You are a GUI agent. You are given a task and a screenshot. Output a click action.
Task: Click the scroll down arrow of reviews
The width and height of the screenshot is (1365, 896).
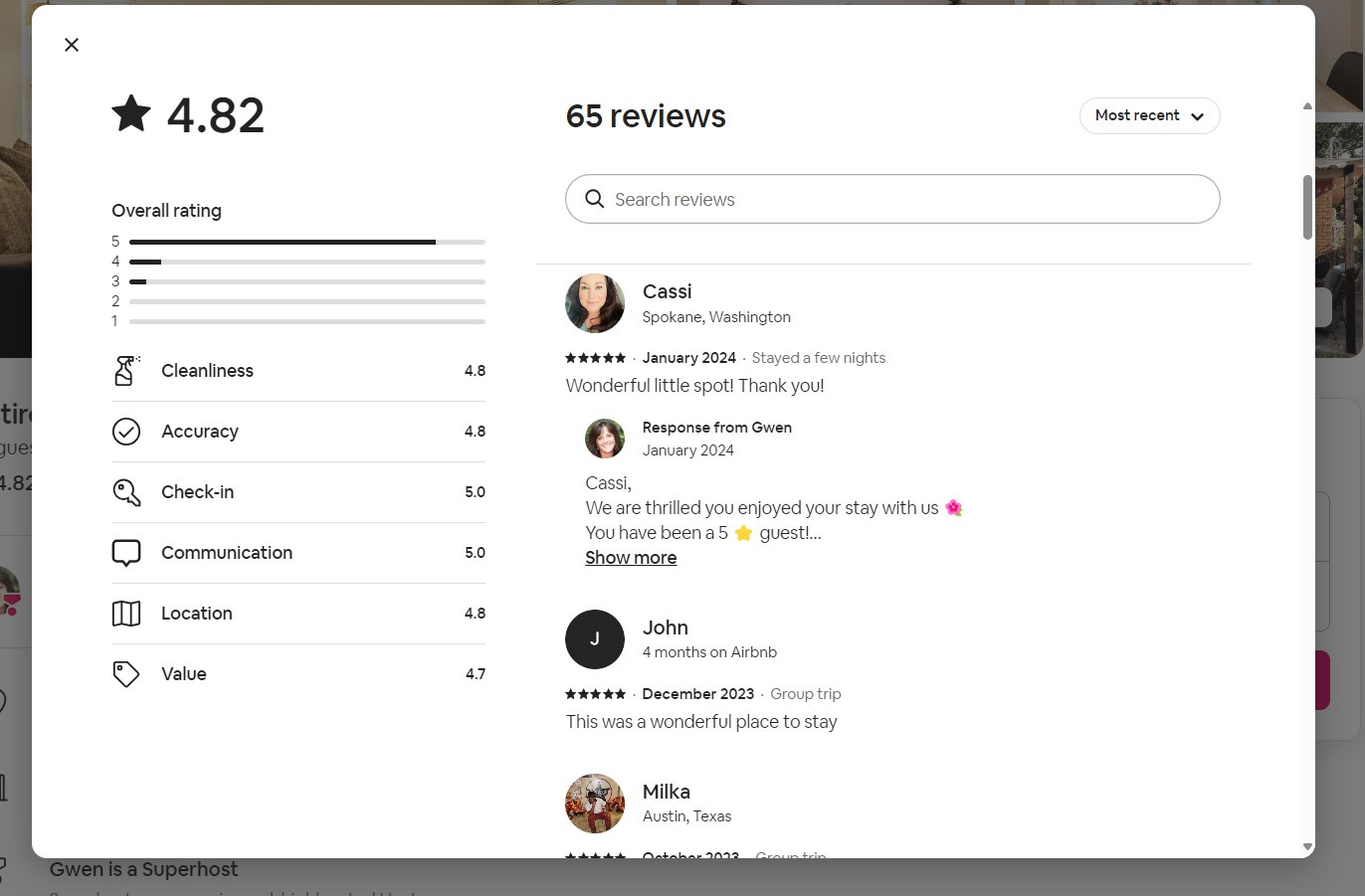pyautogui.click(x=1307, y=847)
